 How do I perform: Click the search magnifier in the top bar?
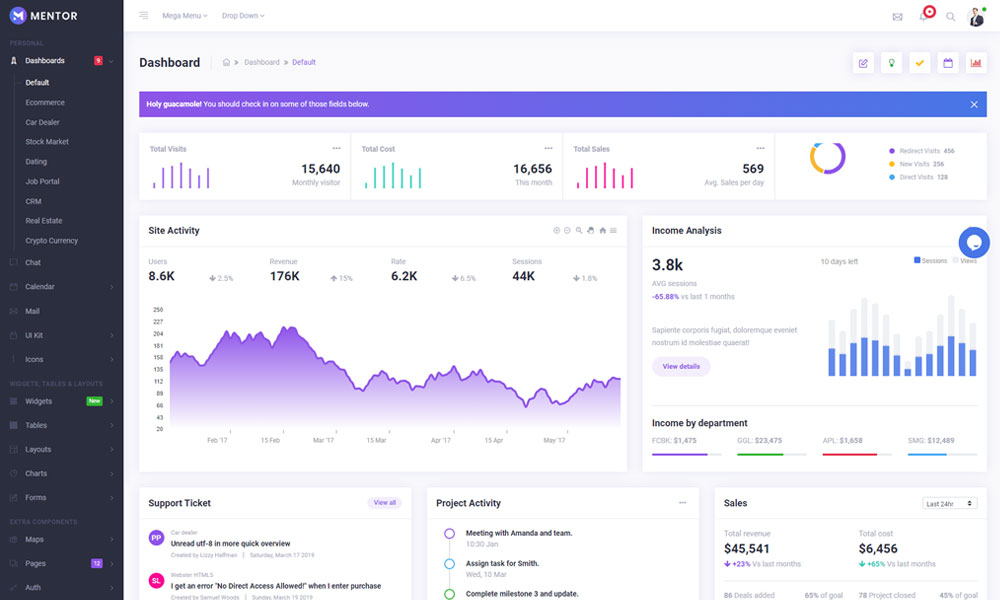point(951,17)
